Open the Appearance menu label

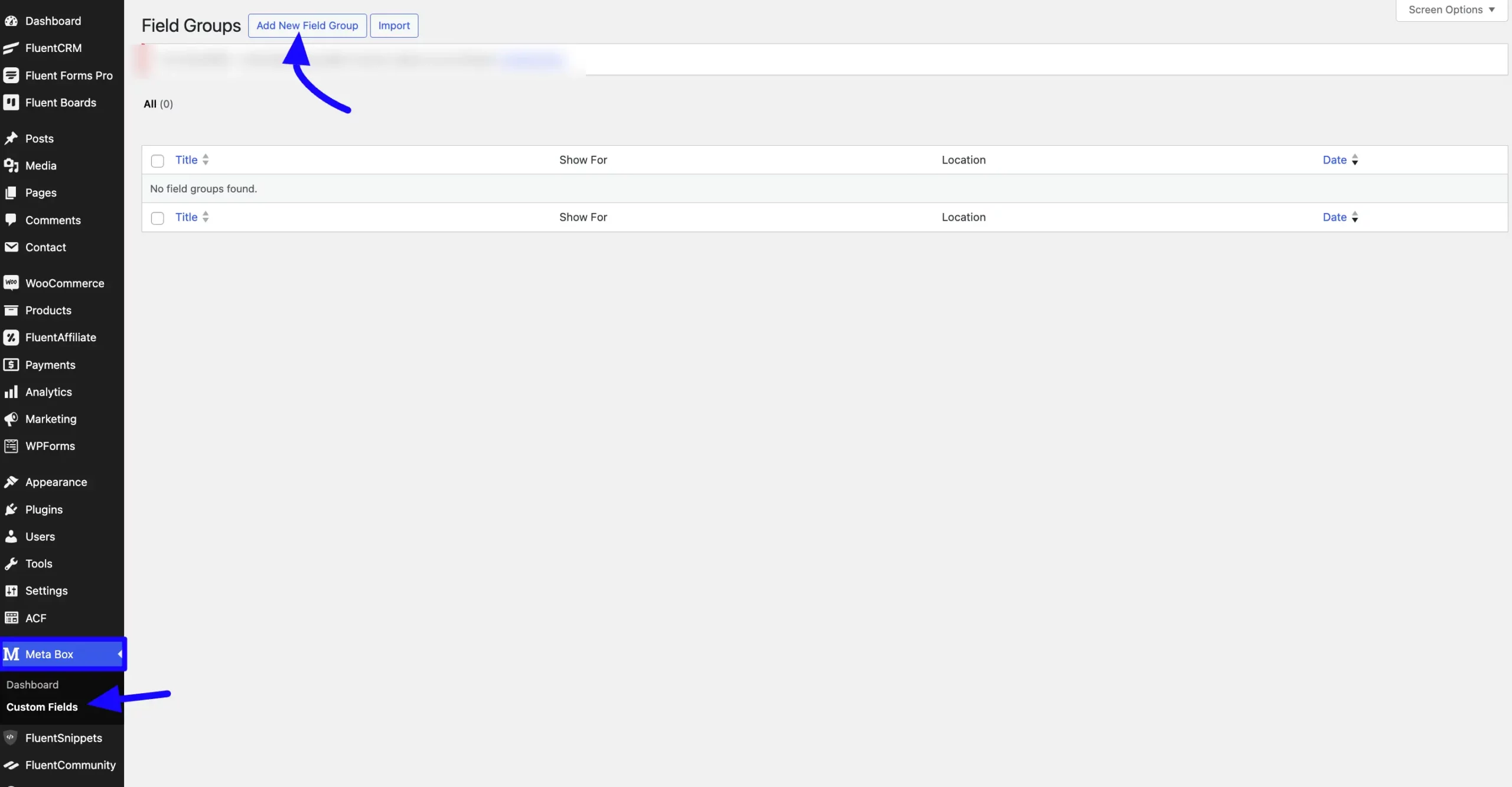click(x=56, y=482)
